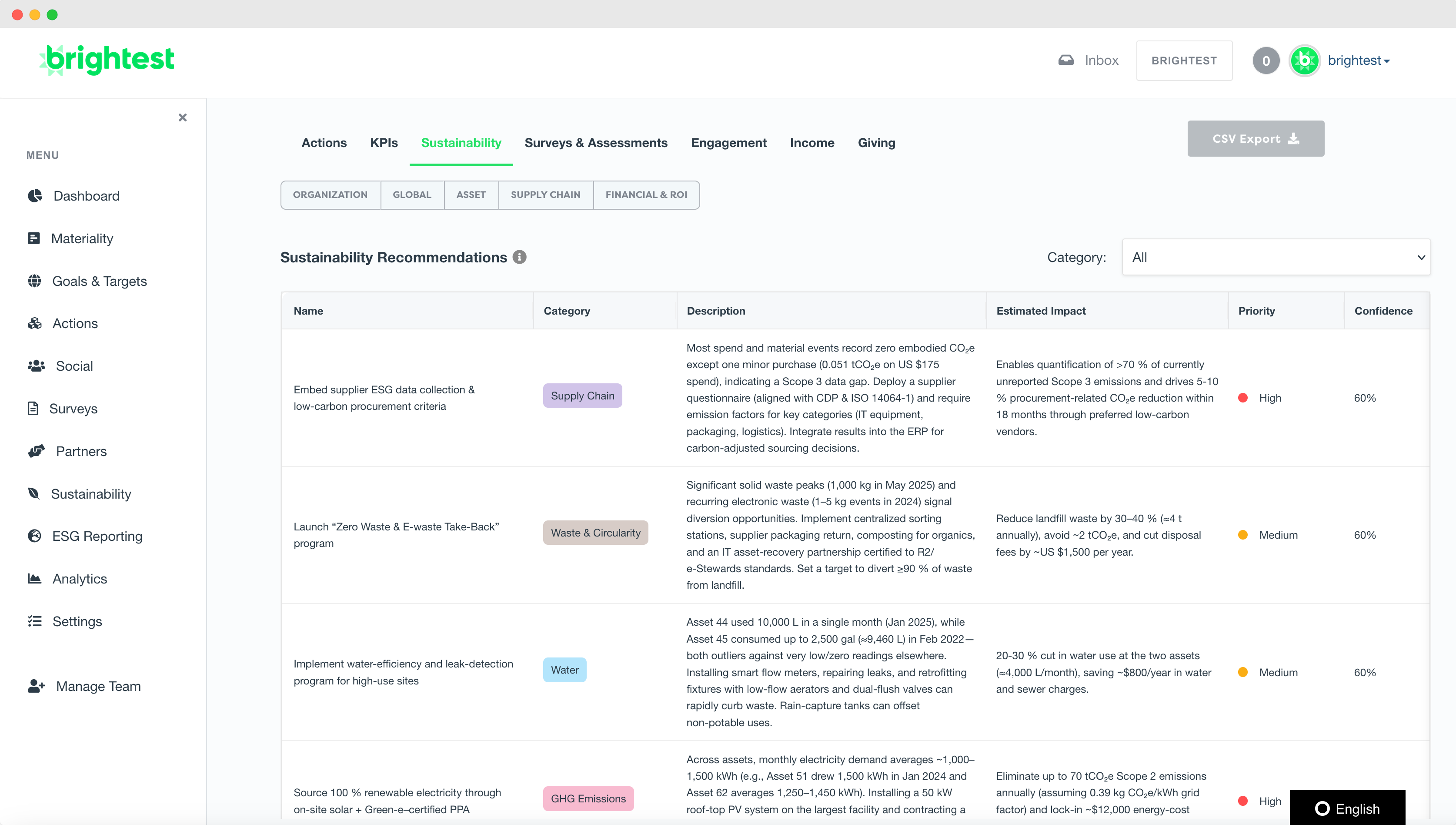The image size is (1456, 825).
Task: Switch to the Giving tab
Action: 876,143
